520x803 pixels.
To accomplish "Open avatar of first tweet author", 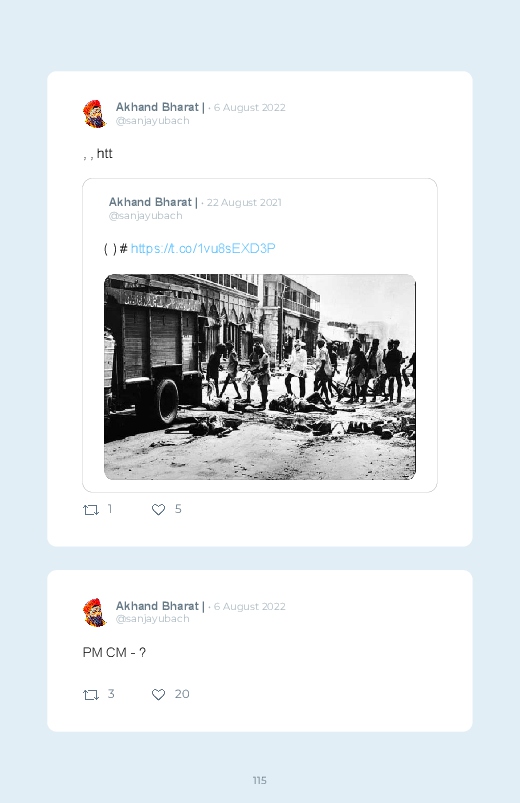I will [x=95, y=114].
